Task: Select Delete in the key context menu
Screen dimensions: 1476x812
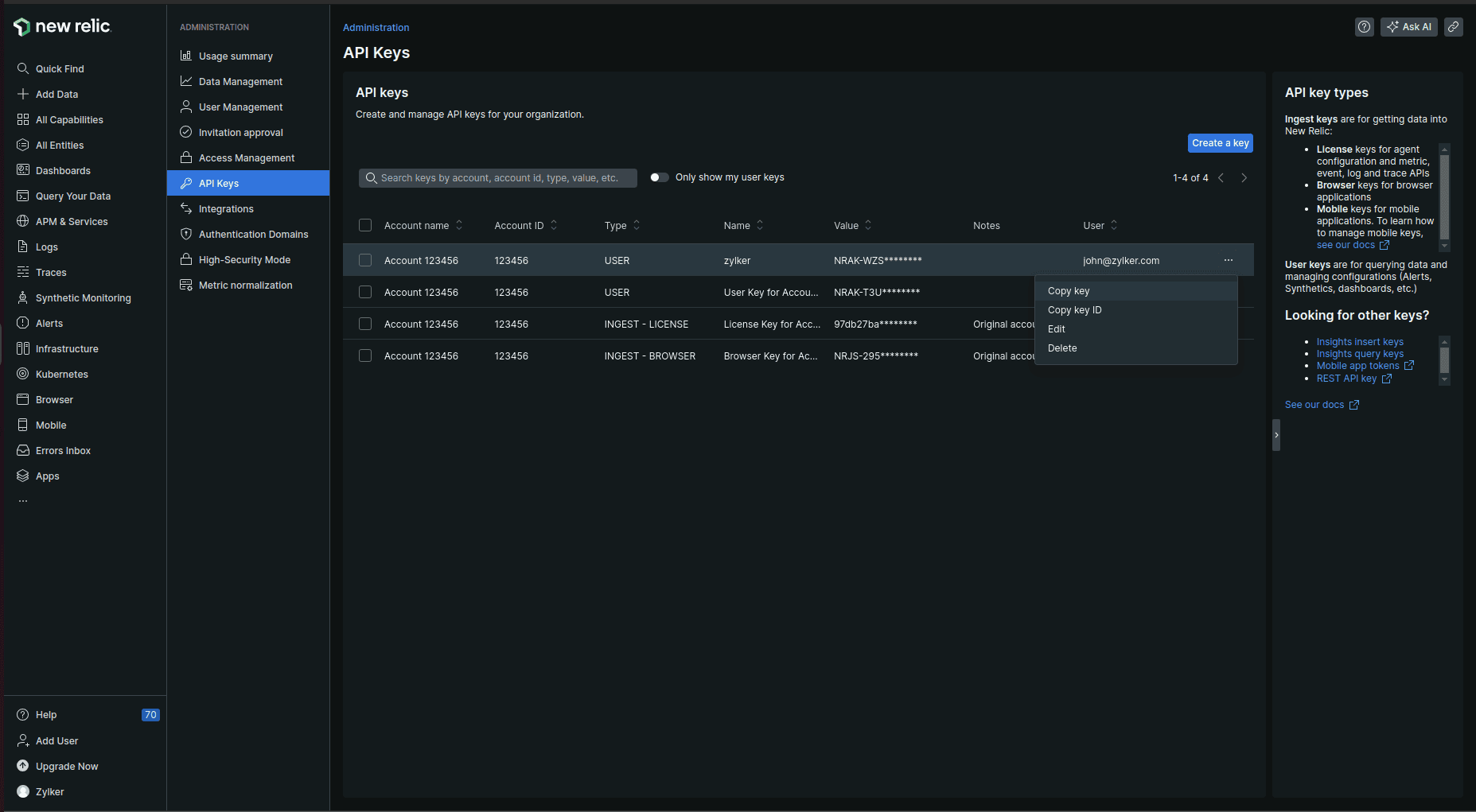Action: pos(1062,348)
